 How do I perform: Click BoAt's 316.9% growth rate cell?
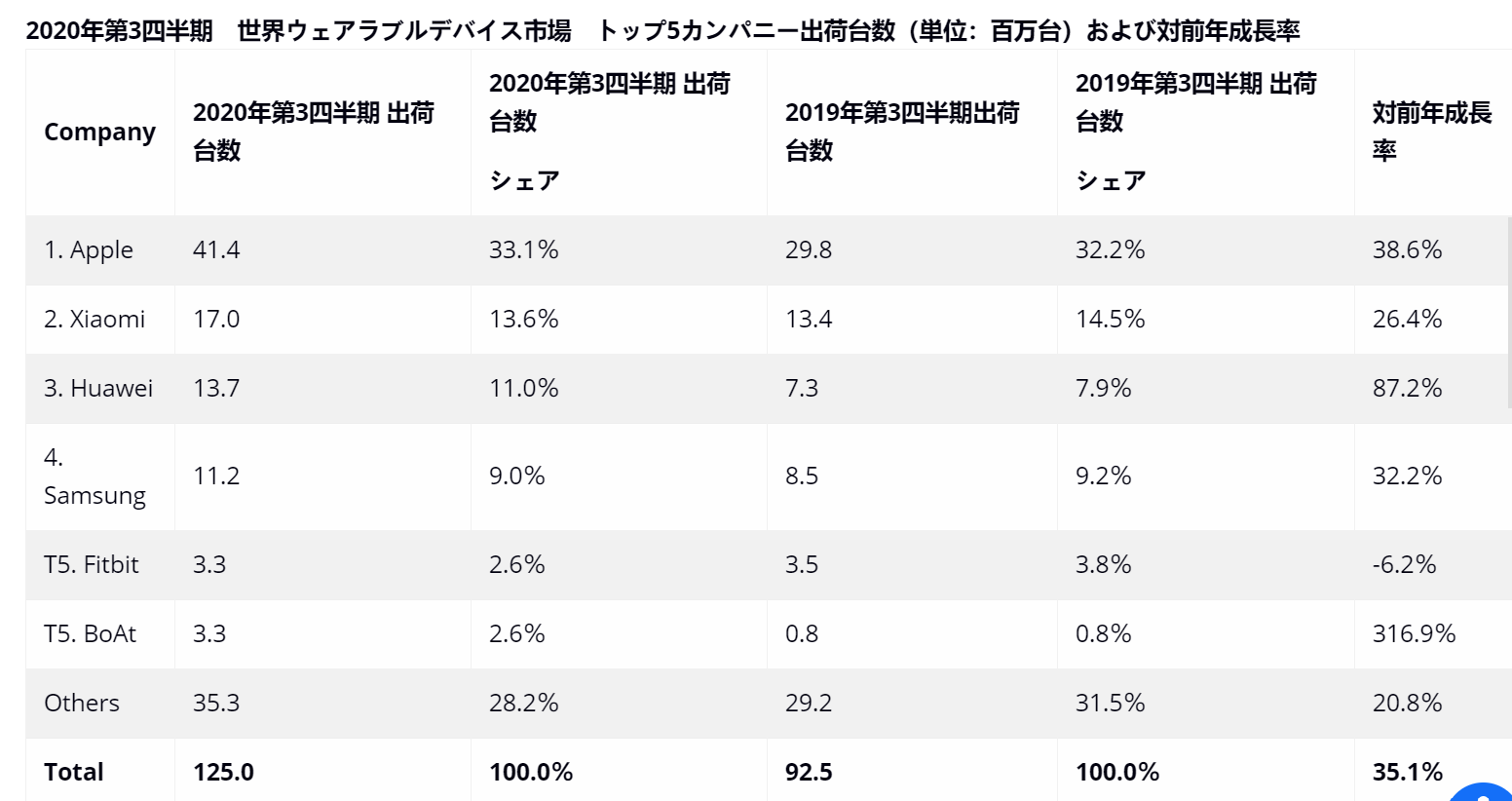1414,634
